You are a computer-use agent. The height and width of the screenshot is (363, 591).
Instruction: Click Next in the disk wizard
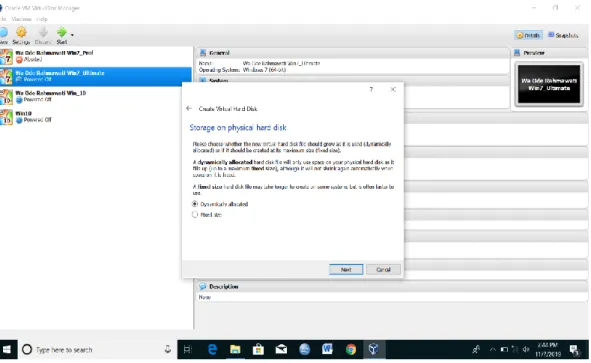346,270
